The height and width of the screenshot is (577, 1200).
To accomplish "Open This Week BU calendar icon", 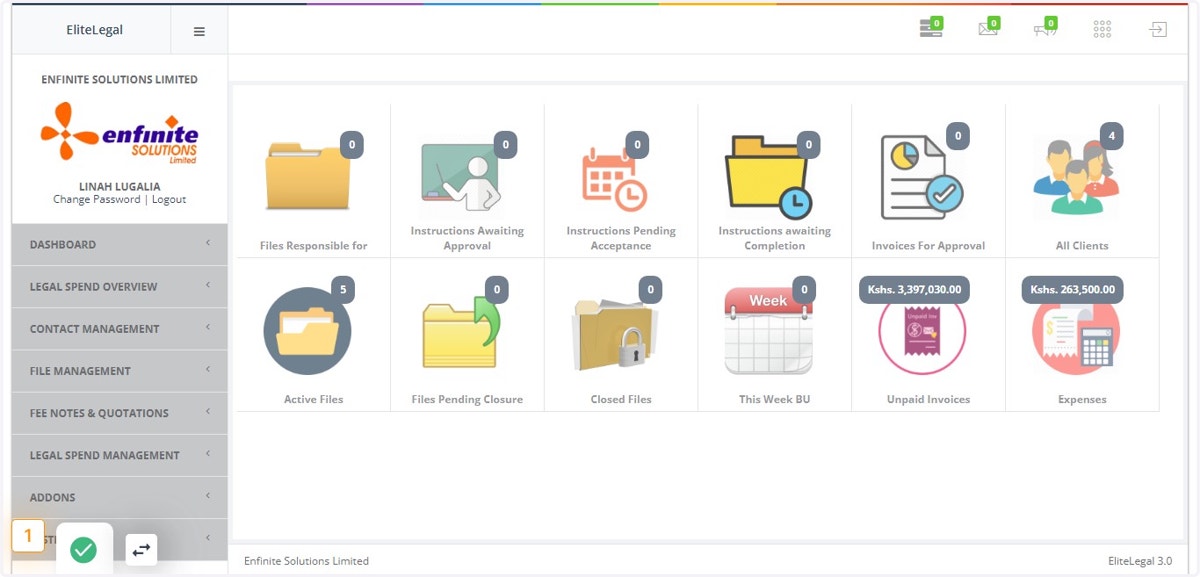I will point(768,330).
